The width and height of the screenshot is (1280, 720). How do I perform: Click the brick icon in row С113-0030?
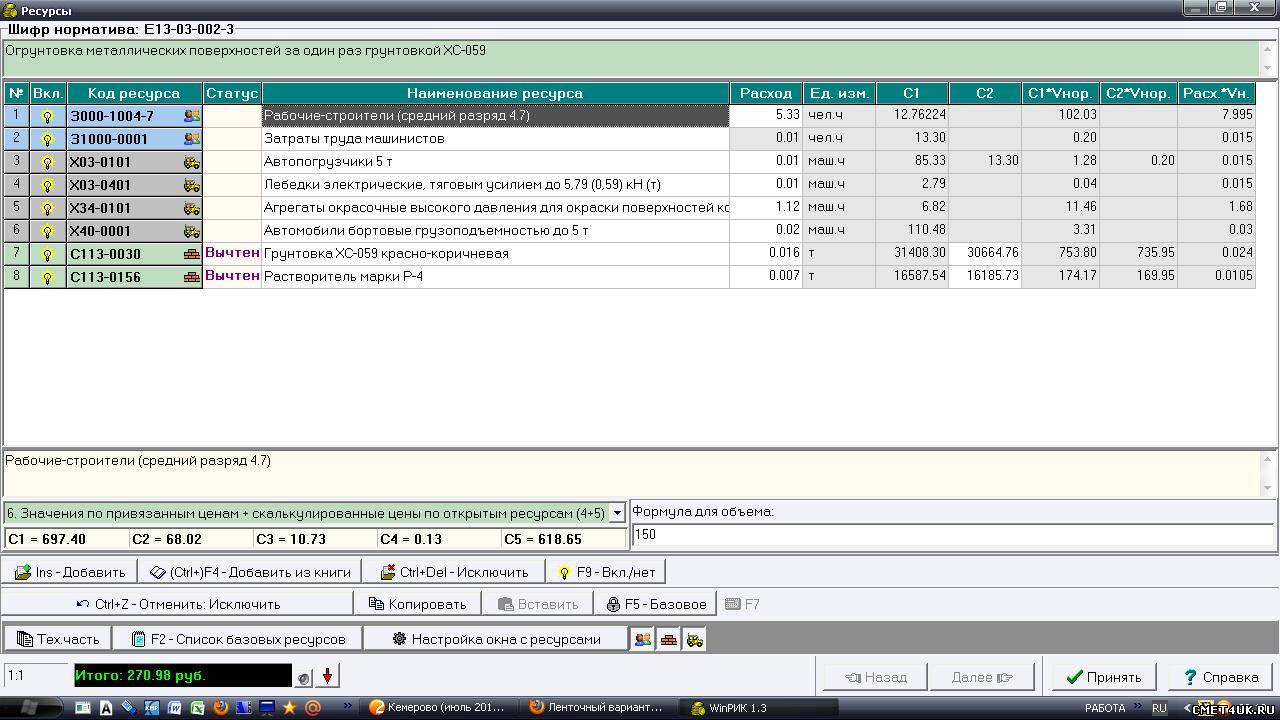pyautogui.click(x=192, y=254)
